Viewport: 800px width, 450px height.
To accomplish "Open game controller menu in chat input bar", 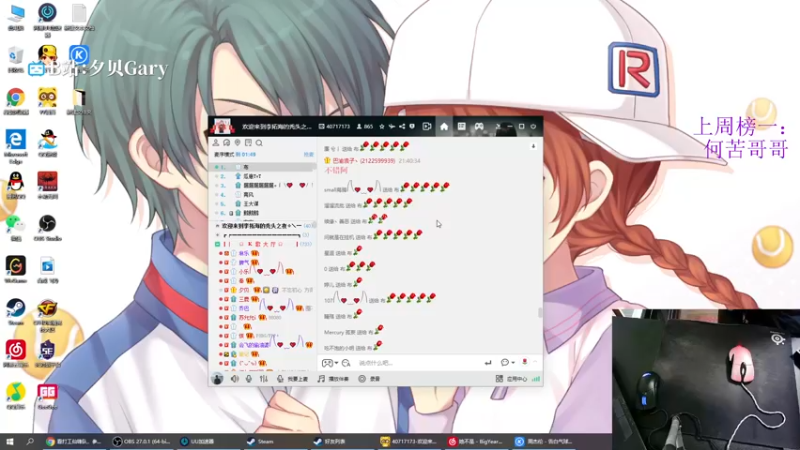I will tap(330, 363).
